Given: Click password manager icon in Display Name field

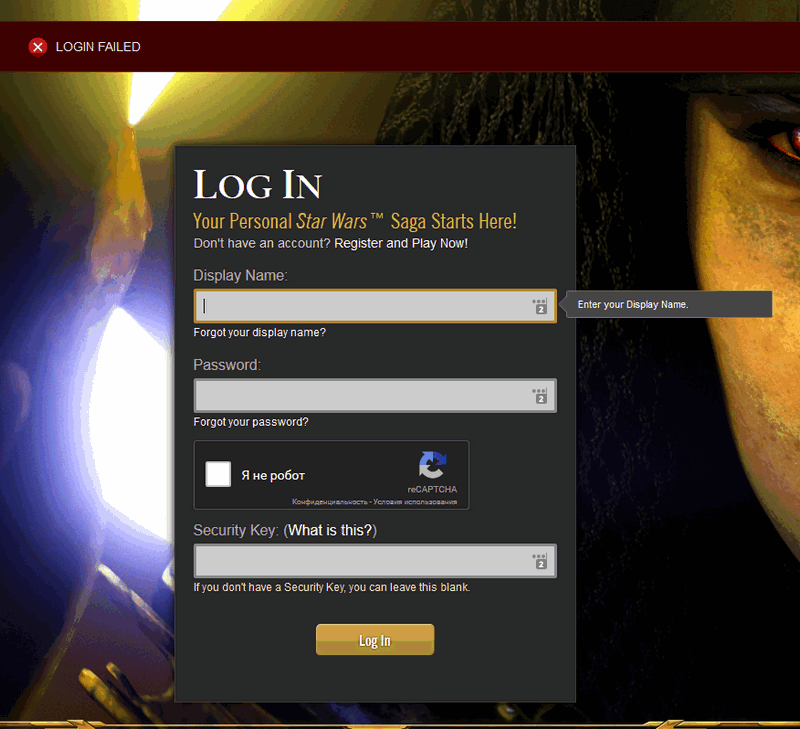Looking at the screenshot, I should pos(540,307).
